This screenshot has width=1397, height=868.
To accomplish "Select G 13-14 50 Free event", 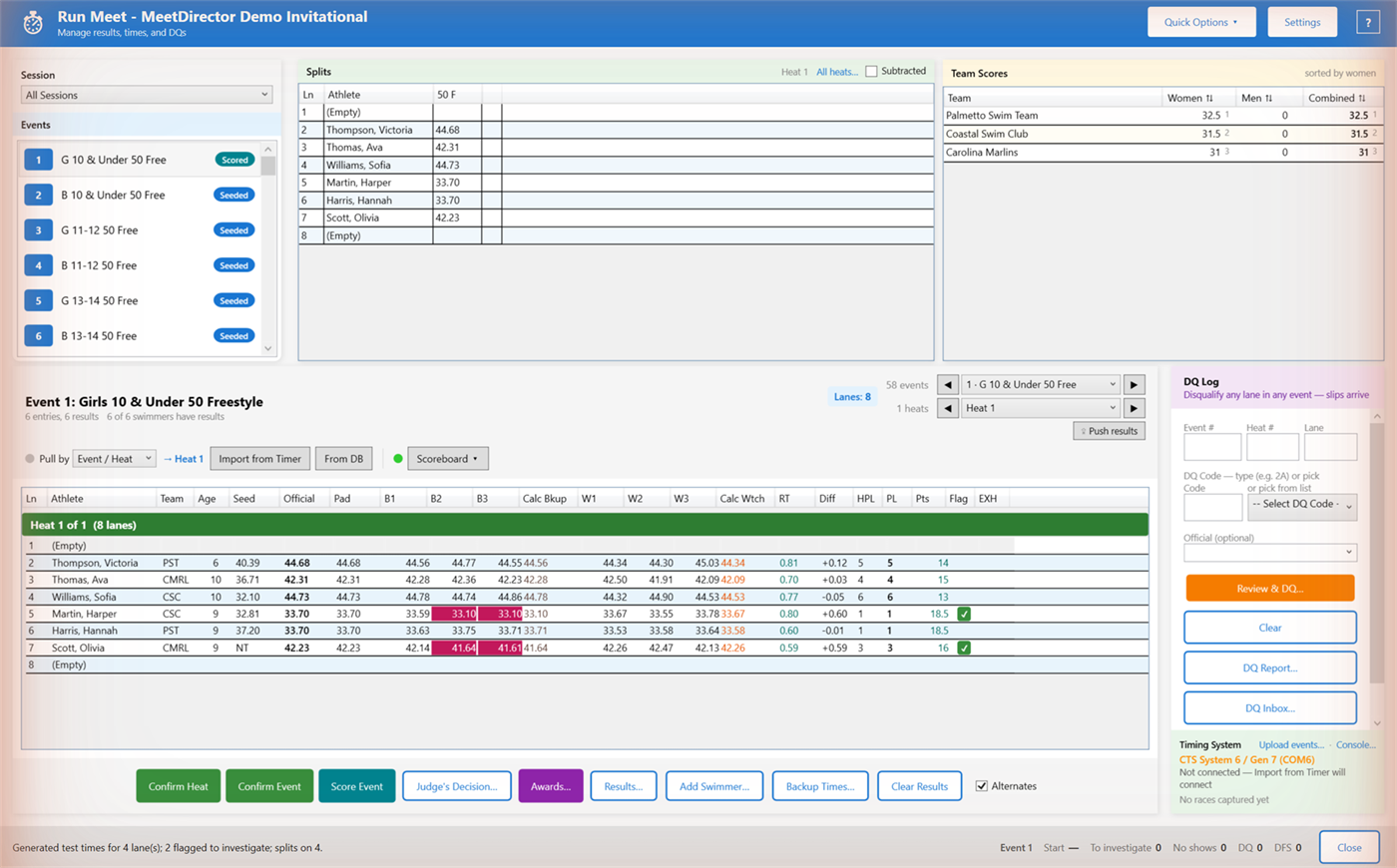I will point(139,300).
